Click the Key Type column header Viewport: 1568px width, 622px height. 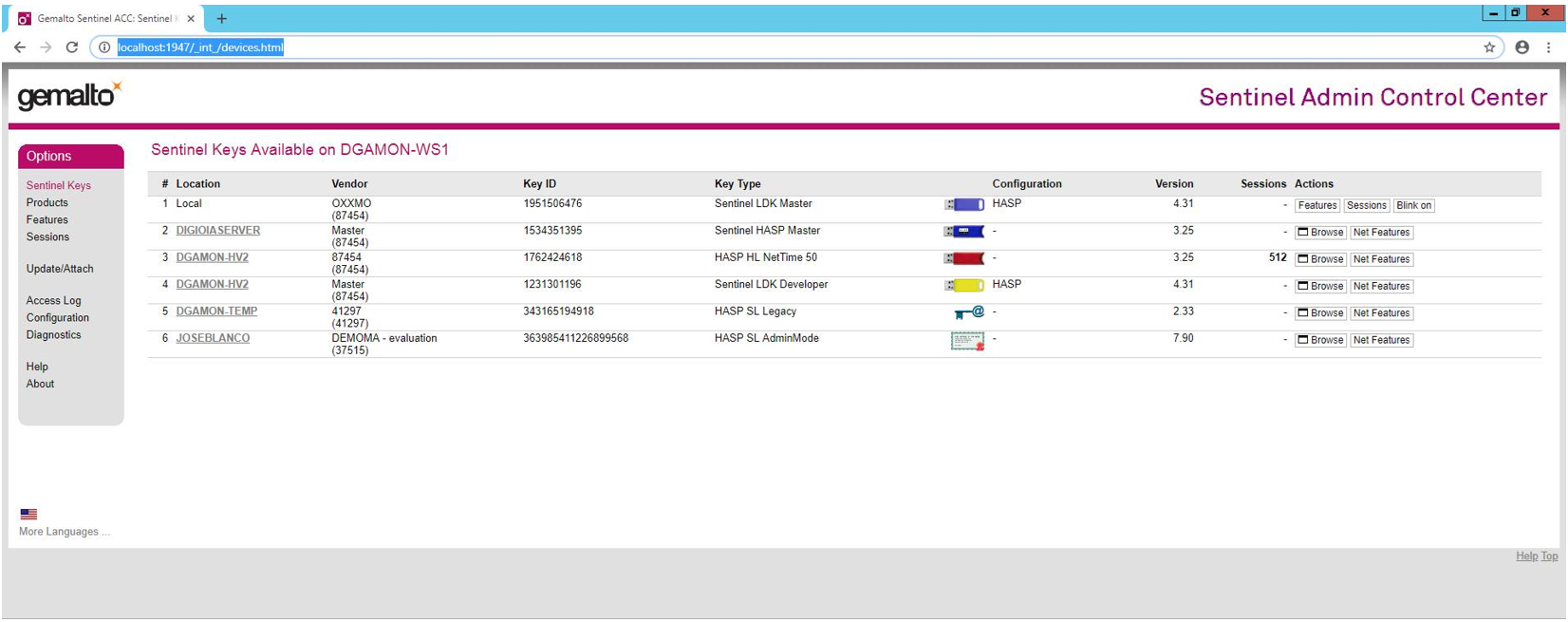pos(737,184)
